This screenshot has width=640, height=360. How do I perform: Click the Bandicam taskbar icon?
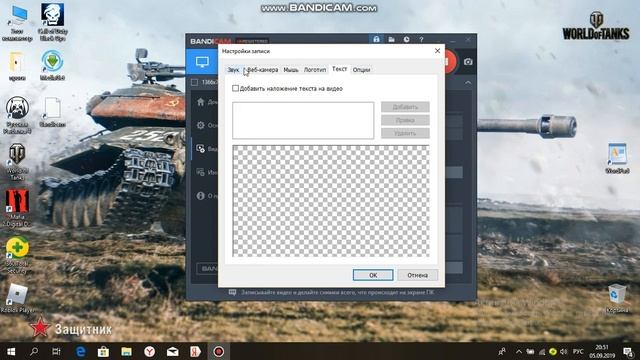tap(218, 351)
